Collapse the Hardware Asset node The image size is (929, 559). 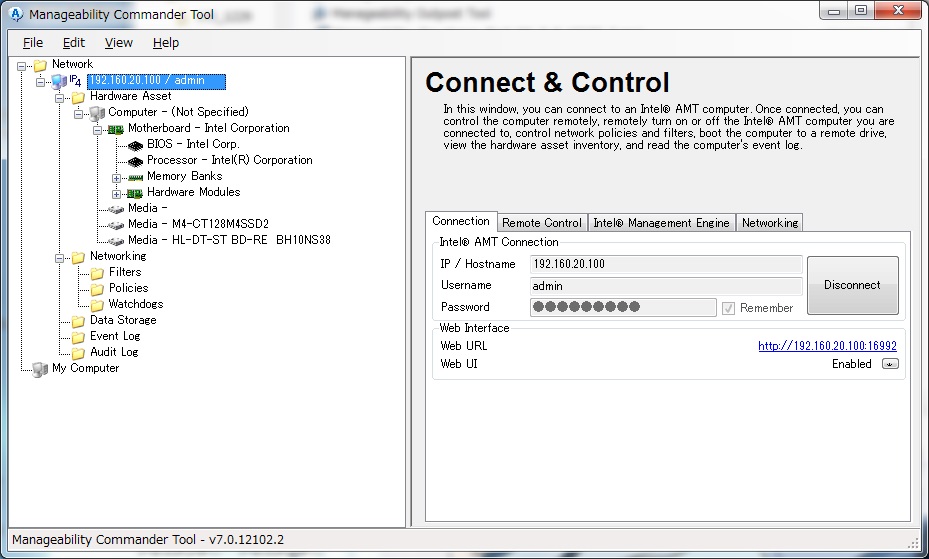click(59, 98)
